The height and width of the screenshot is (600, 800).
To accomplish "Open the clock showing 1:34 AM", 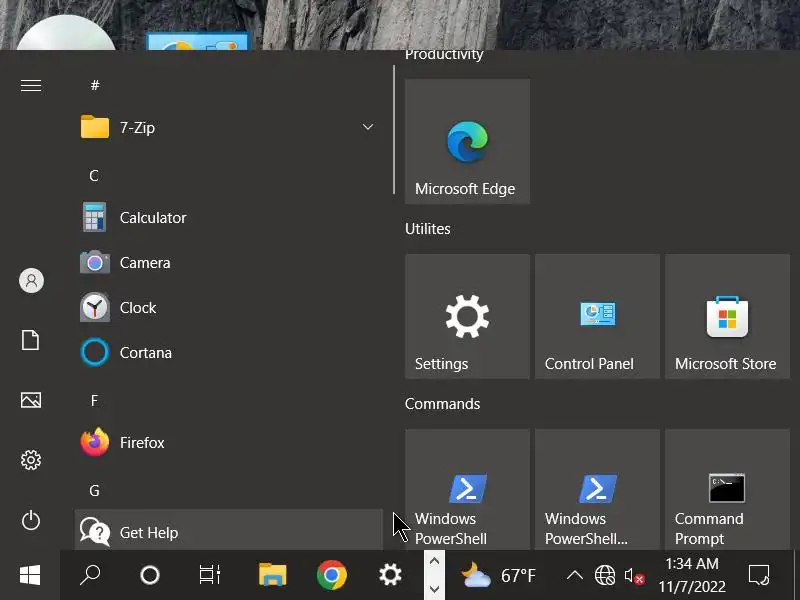I will (x=692, y=576).
